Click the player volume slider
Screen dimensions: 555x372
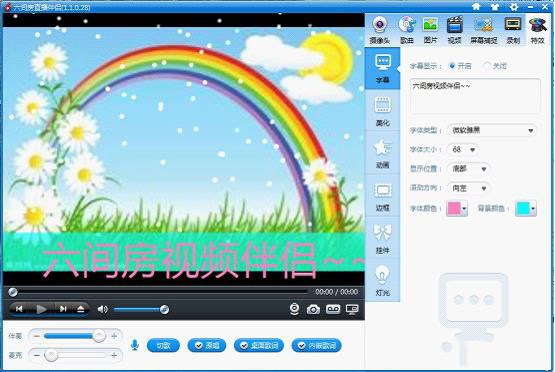point(141,309)
